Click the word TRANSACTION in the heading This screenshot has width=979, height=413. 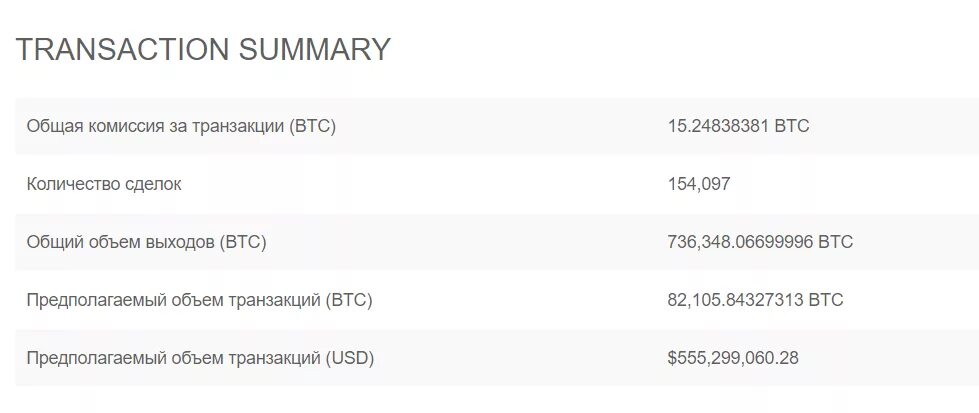[122, 49]
